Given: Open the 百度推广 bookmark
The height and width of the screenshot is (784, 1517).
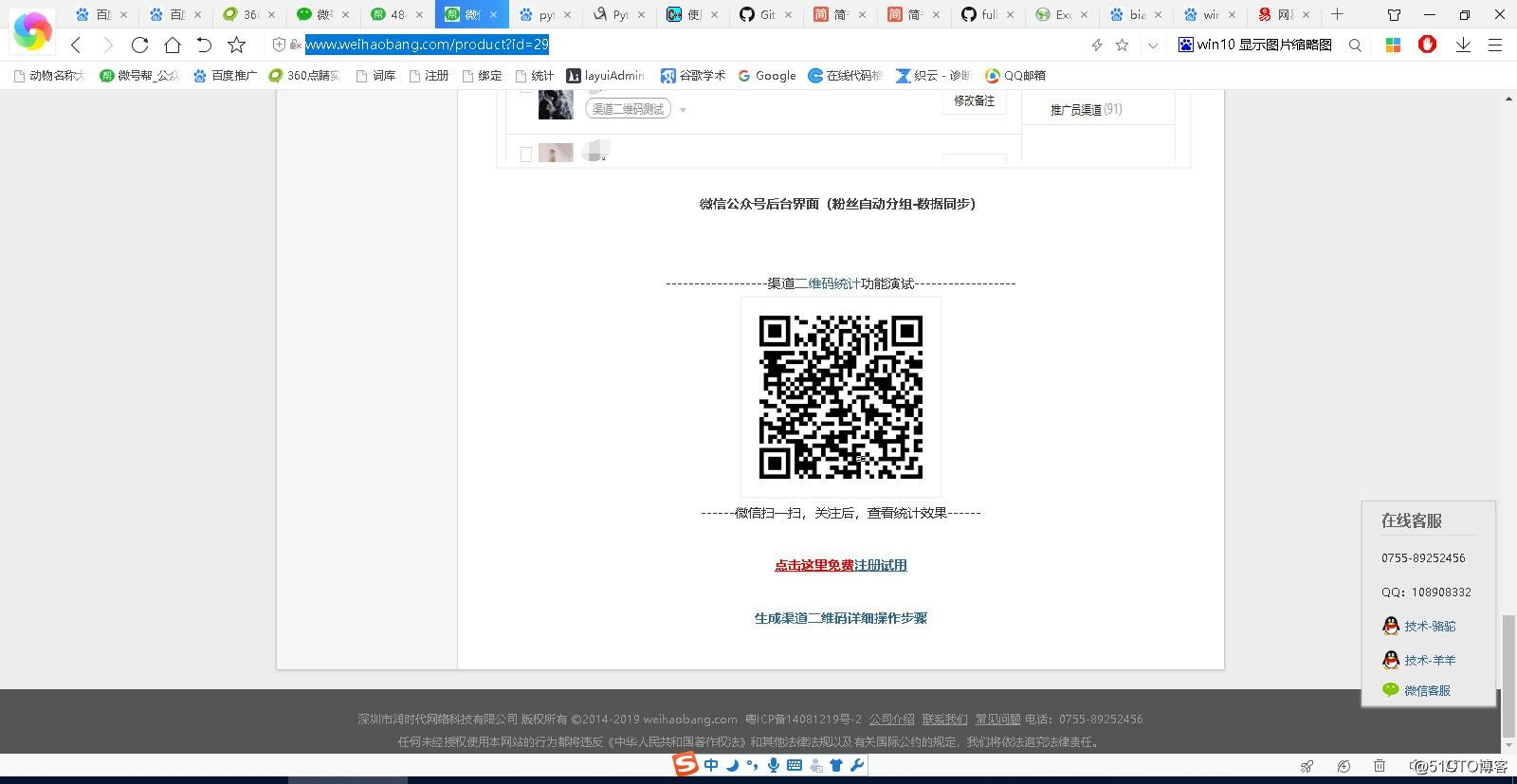Looking at the screenshot, I should [225, 75].
